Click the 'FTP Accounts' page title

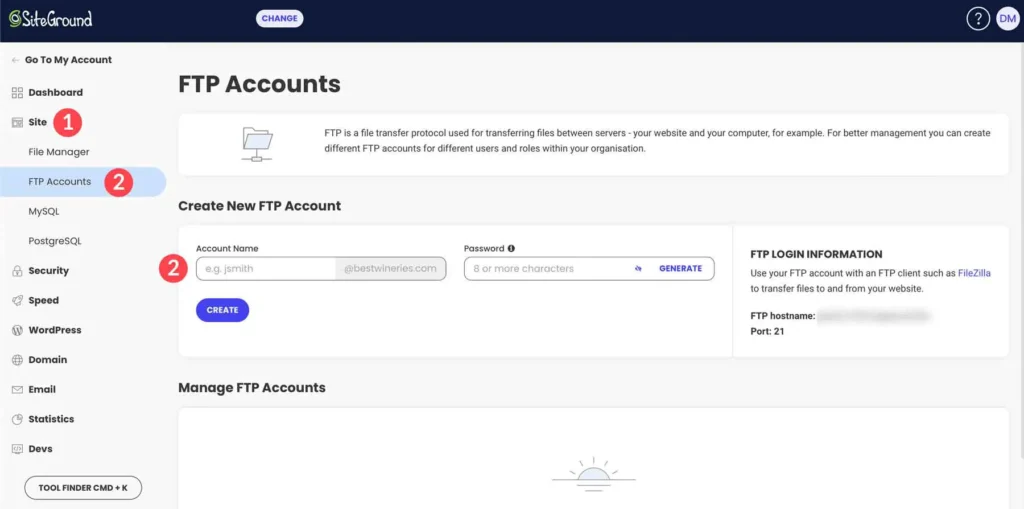pos(259,84)
